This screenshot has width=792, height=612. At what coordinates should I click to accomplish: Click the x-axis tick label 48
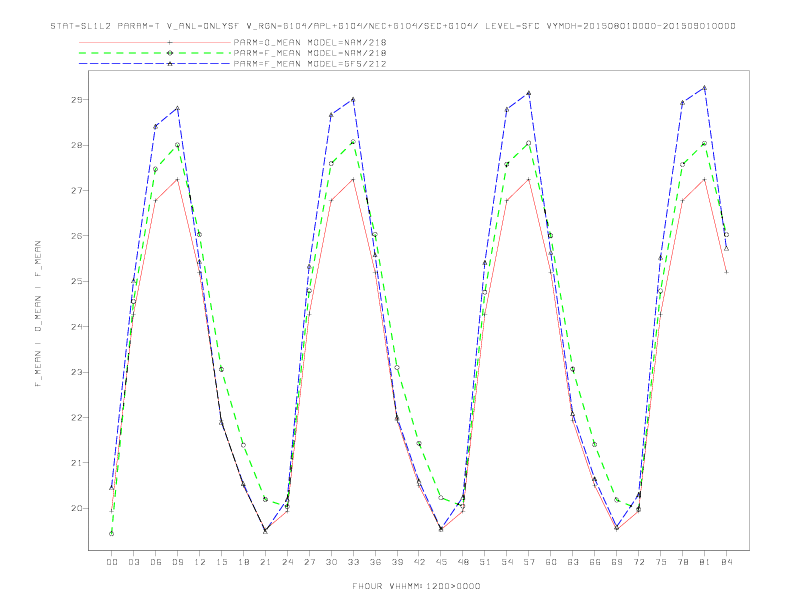point(463,562)
